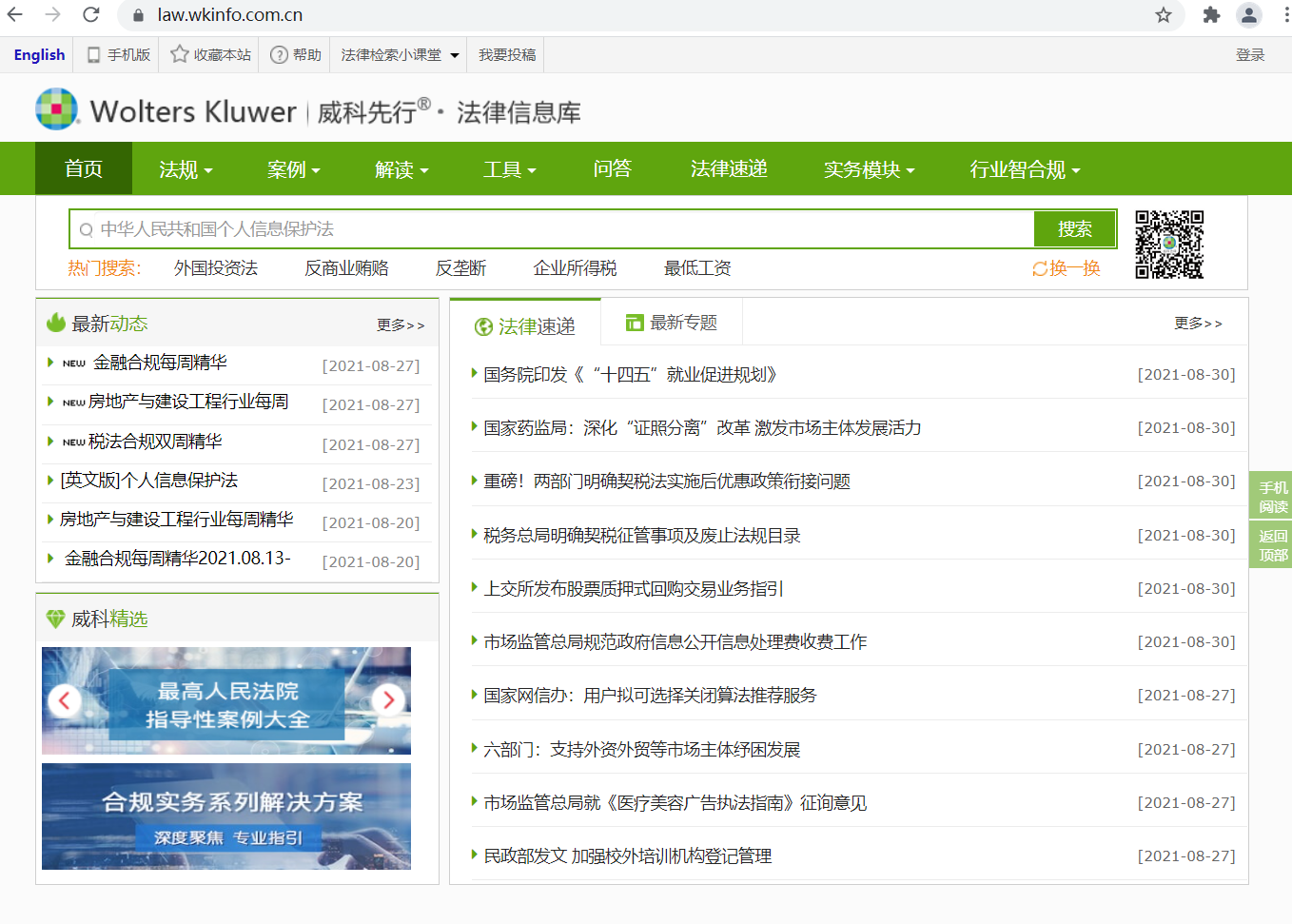Click the QR code image

click(1169, 245)
